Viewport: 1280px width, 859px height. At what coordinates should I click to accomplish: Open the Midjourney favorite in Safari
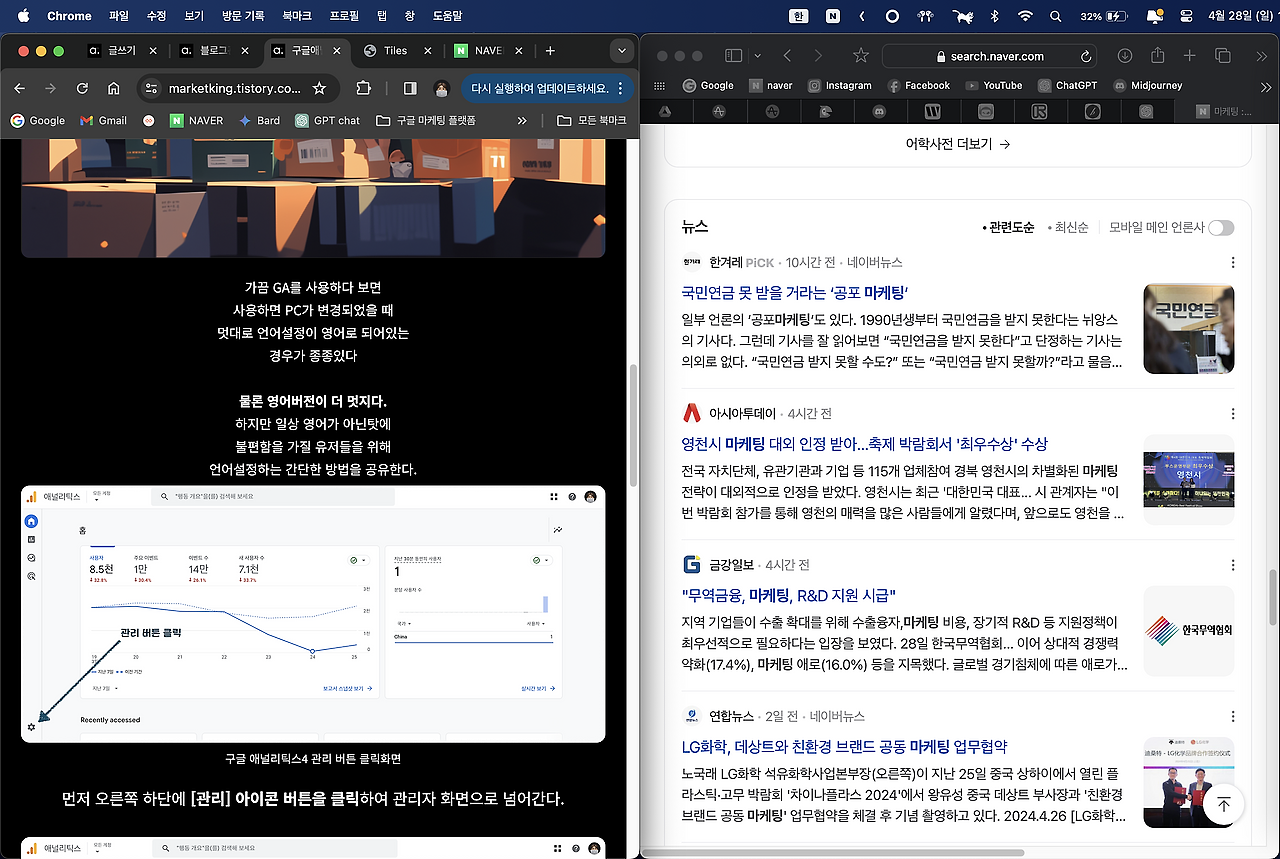click(x=1147, y=85)
